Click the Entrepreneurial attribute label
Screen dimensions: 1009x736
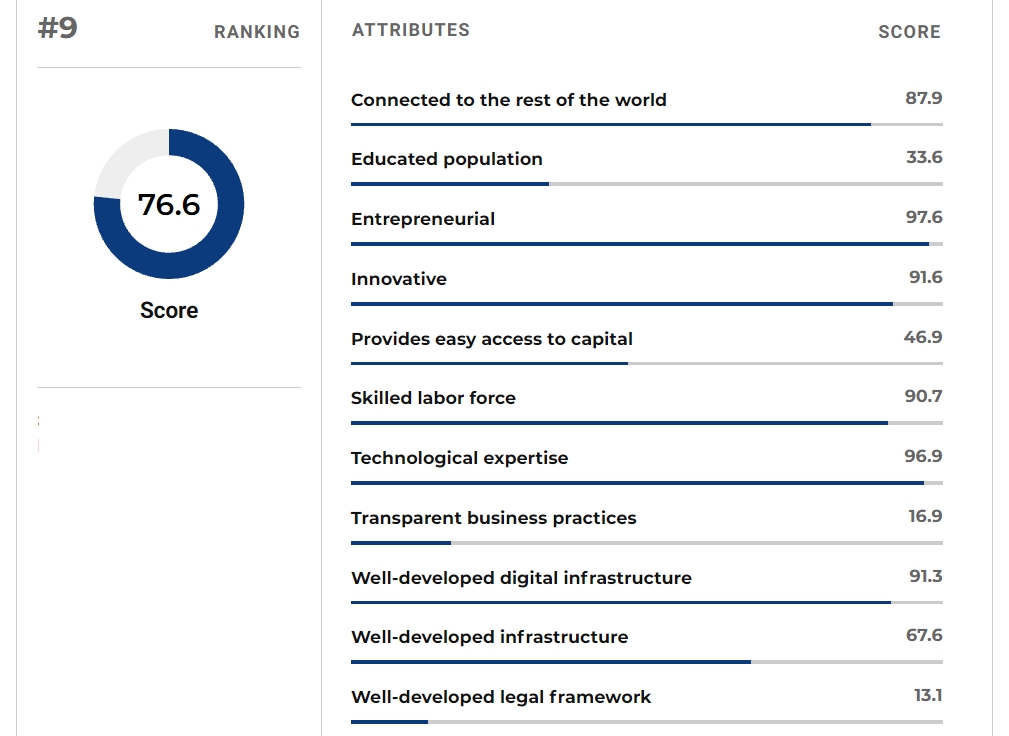[423, 219]
